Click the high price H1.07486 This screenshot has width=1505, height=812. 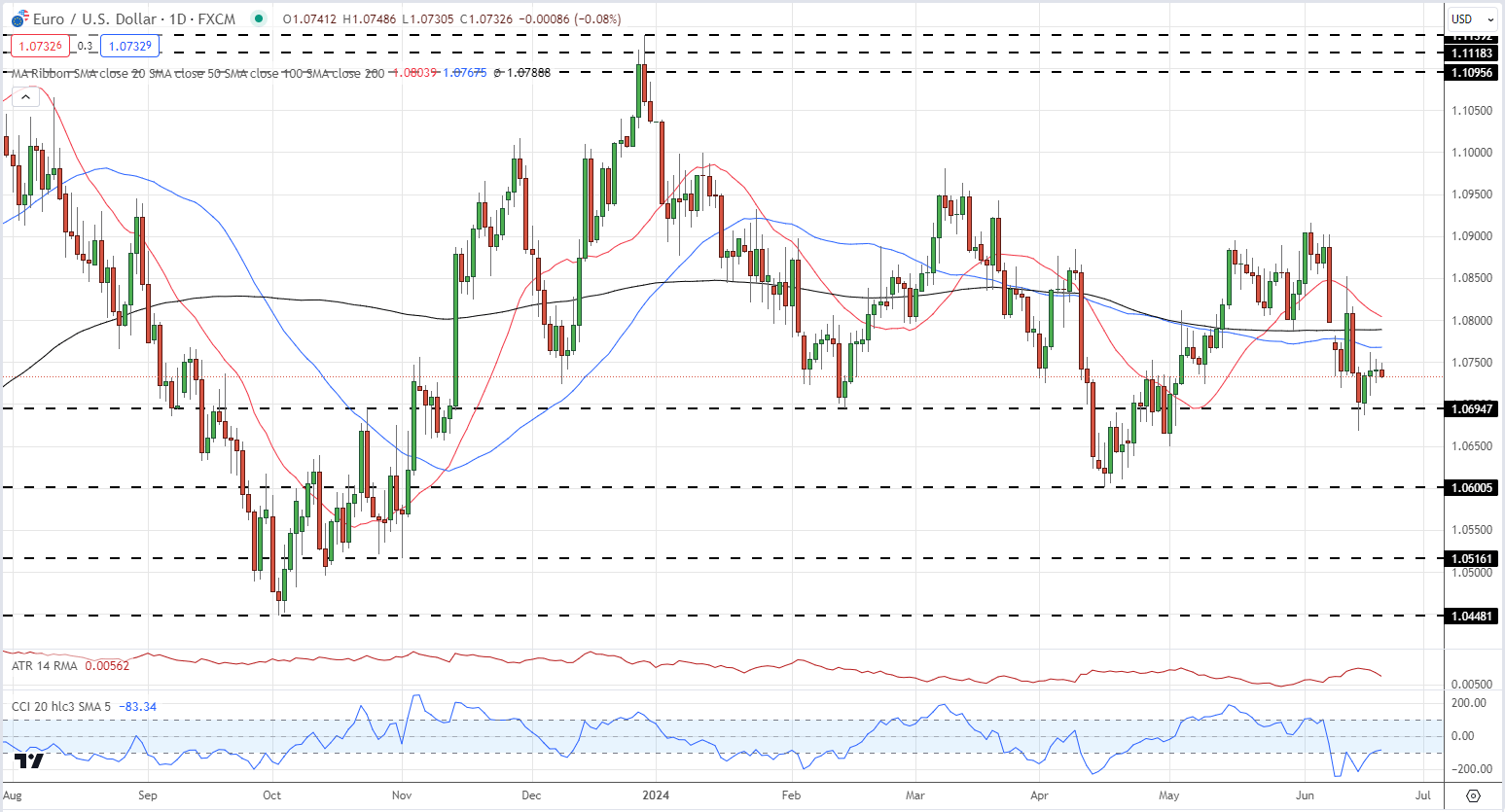click(x=372, y=18)
